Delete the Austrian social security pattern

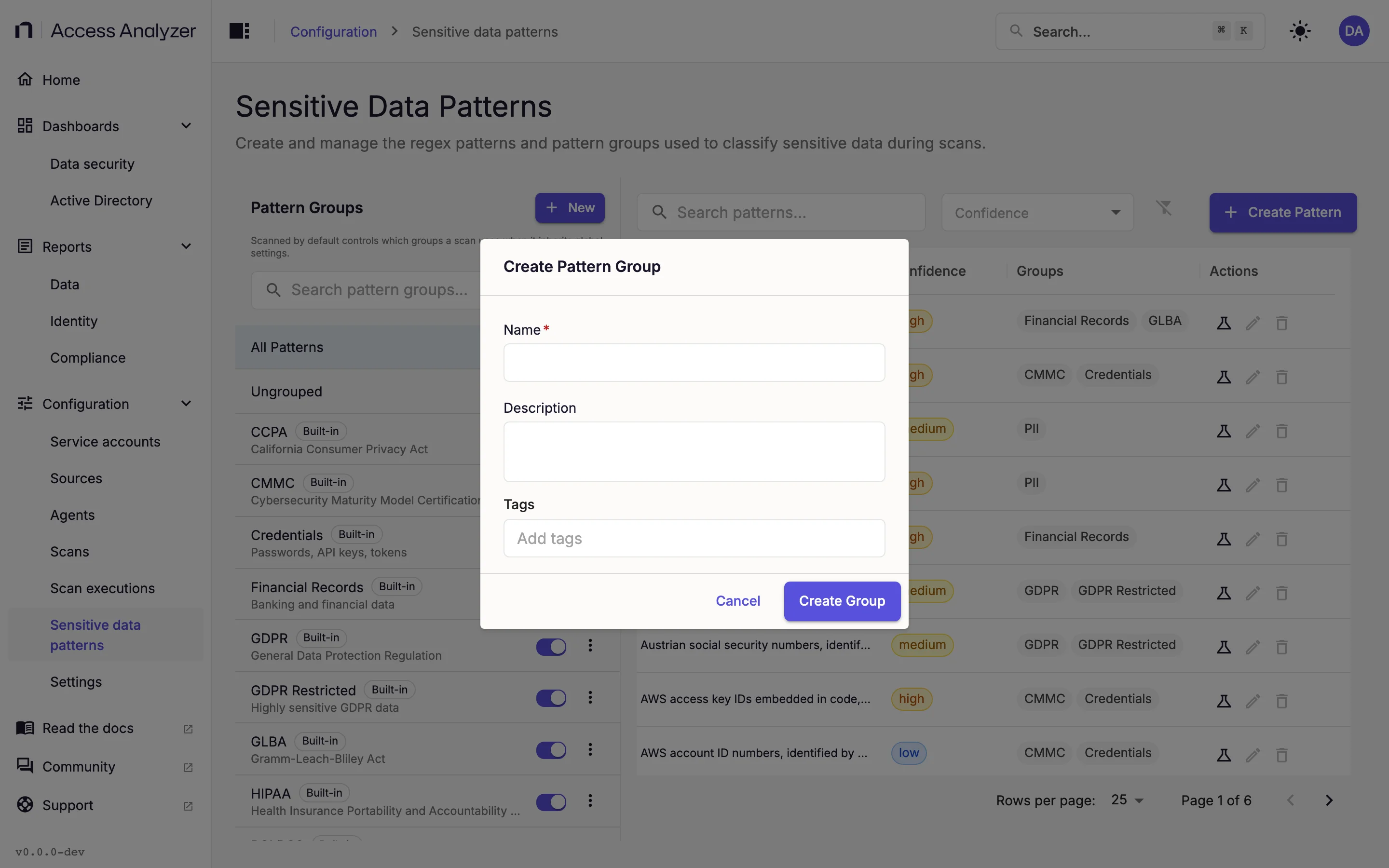click(x=1281, y=647)
